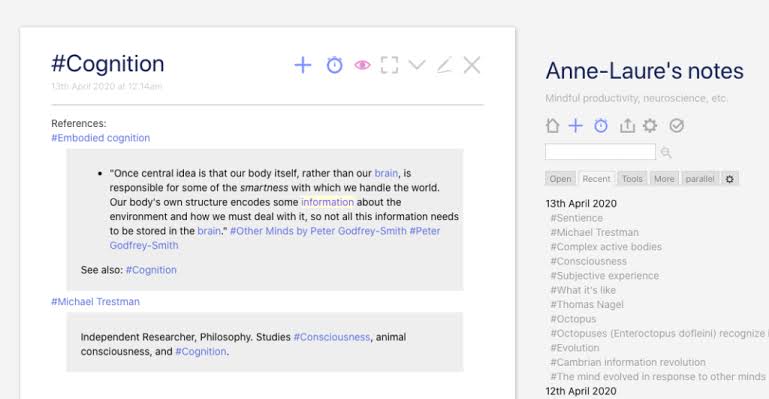Switch to the Tools tab

coord(632,179)
